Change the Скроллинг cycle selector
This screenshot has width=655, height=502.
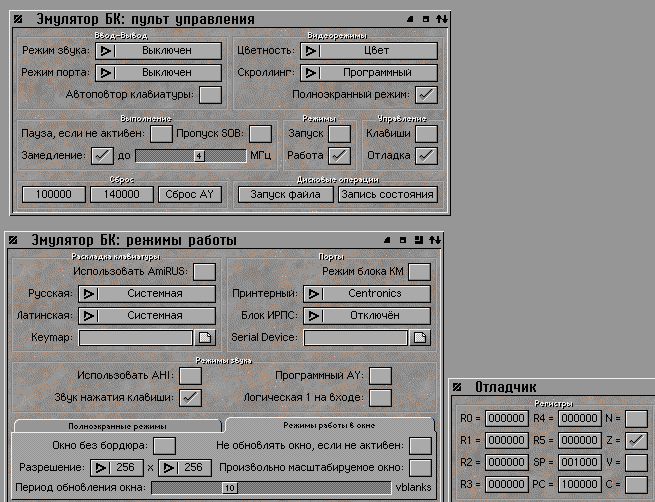pos(369,73)
